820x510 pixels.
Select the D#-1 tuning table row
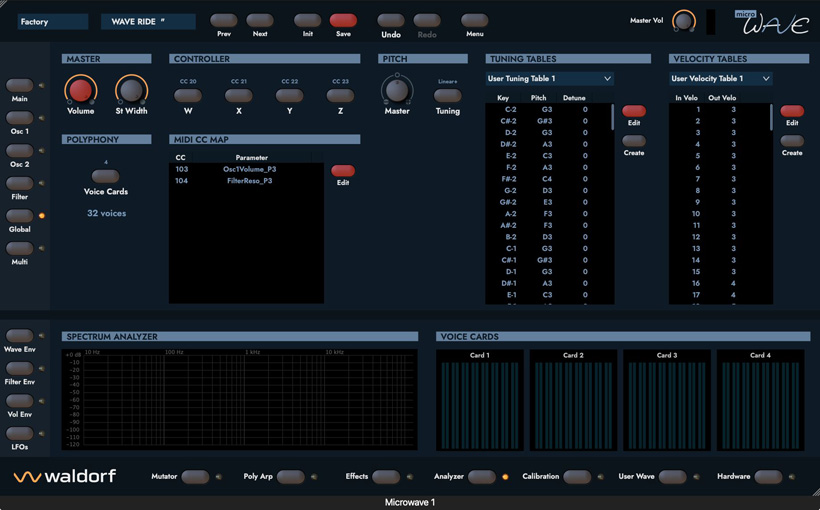click(x=548, y=283)
